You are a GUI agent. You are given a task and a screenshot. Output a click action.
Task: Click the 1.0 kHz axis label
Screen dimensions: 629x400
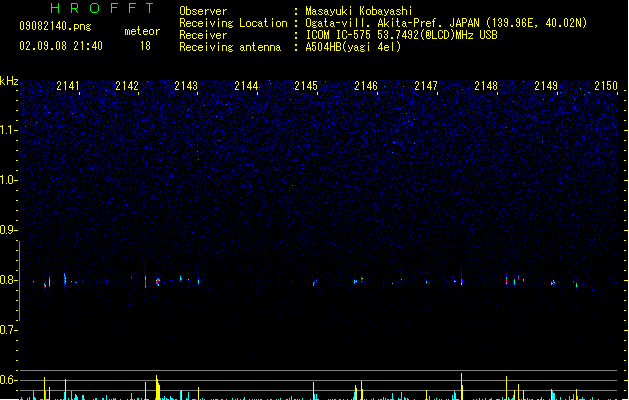tap(8, 180)
